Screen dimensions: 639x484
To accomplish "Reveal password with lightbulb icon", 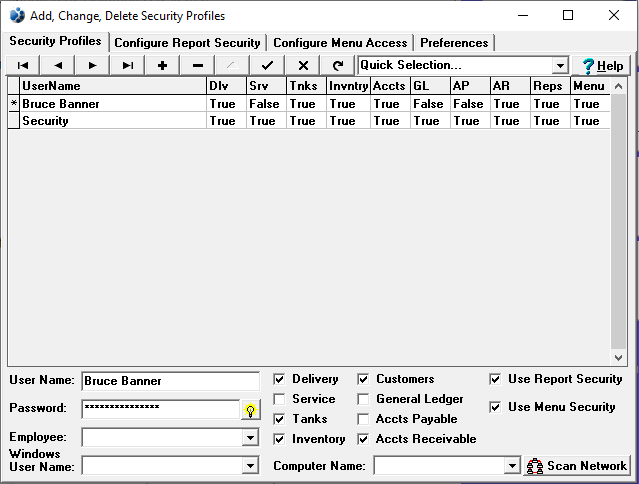I will 250,410.
